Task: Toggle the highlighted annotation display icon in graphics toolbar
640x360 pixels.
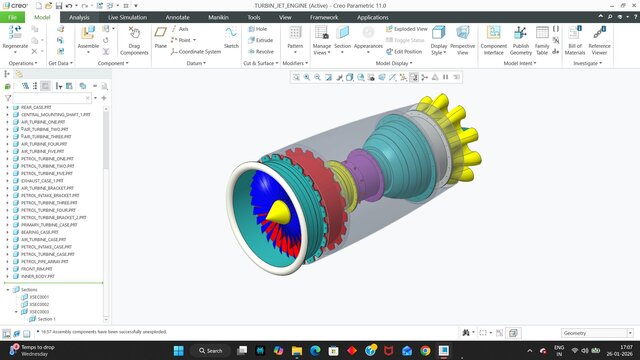Action: tap(413, 77)
